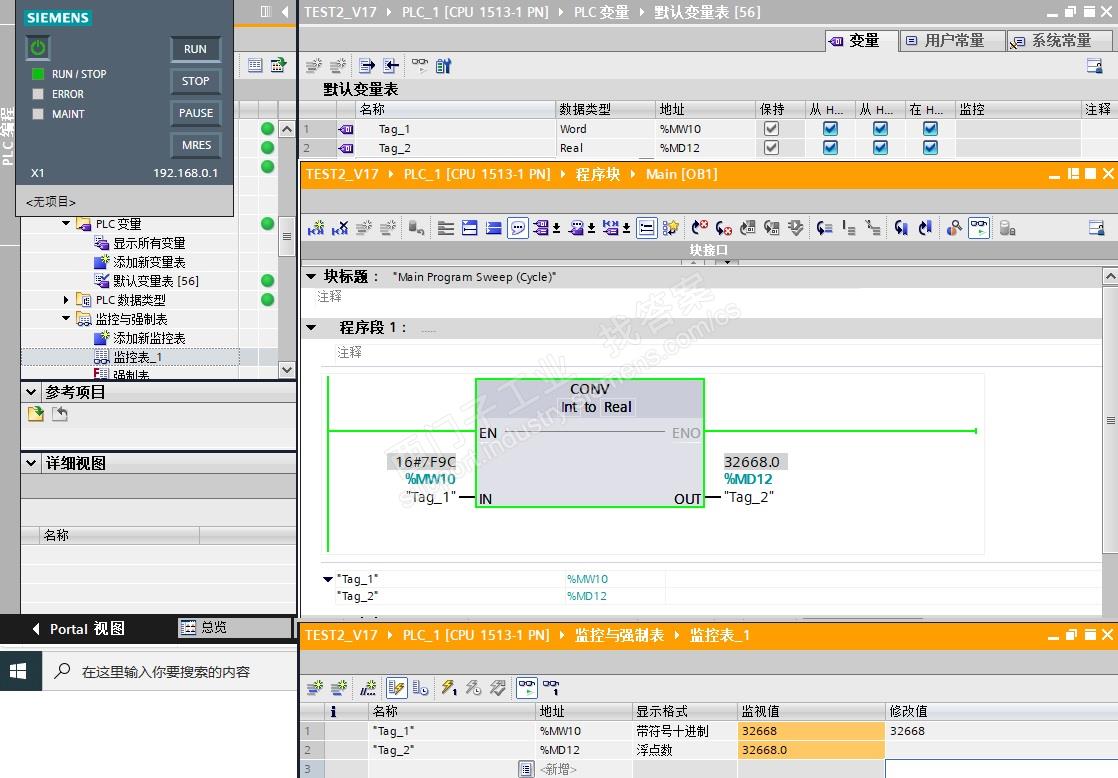
Task: Click enable peripheral outputs icon in watch table
Action: pyautogui.click(x=498, y=688)
